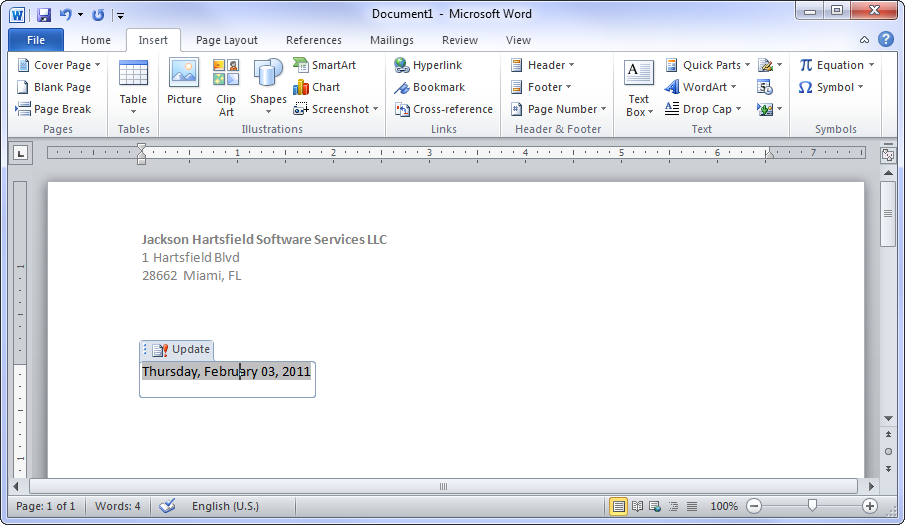Click the Previous Page double-arrow button

[x=888, y=434]
